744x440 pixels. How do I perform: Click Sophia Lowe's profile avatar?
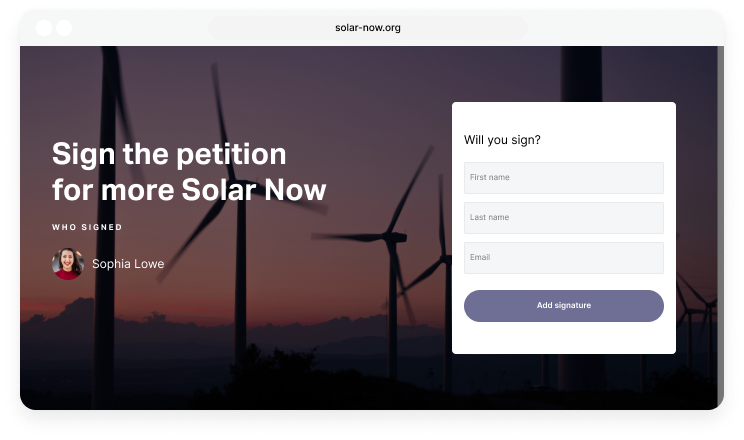(x=67, y=264)
